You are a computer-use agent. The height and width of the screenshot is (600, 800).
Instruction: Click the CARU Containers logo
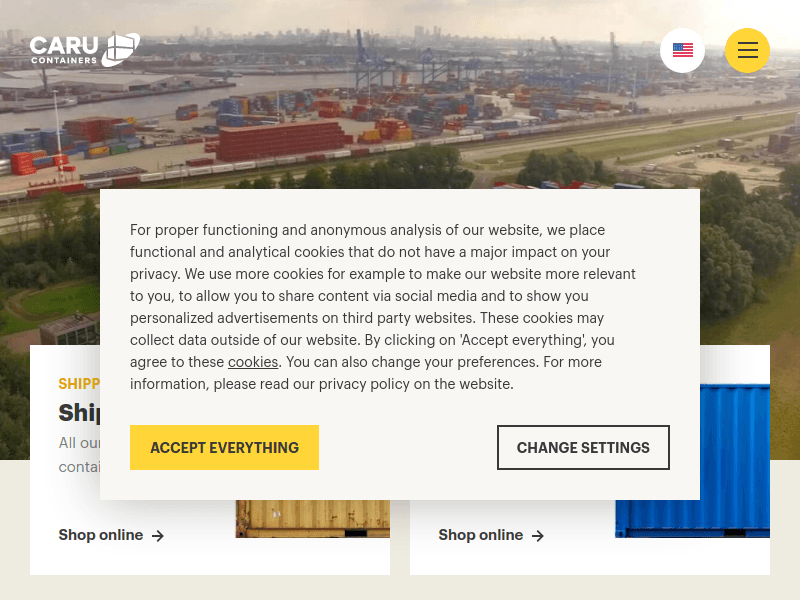84,49
